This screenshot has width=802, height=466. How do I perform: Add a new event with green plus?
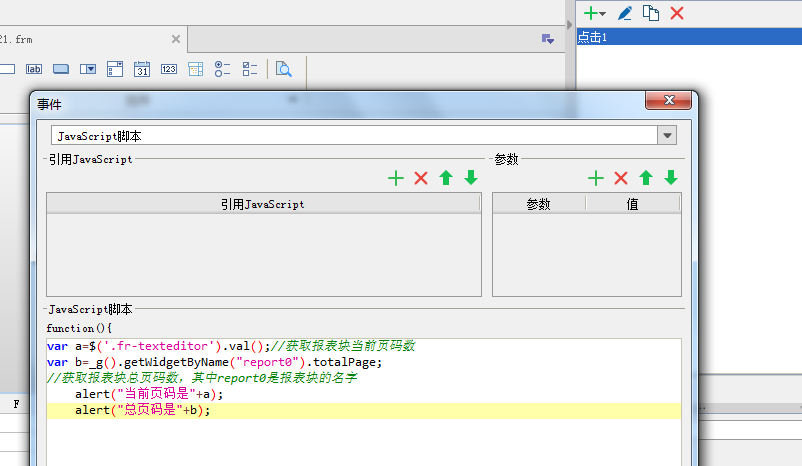pyautogui.click(x=591, y=13)
